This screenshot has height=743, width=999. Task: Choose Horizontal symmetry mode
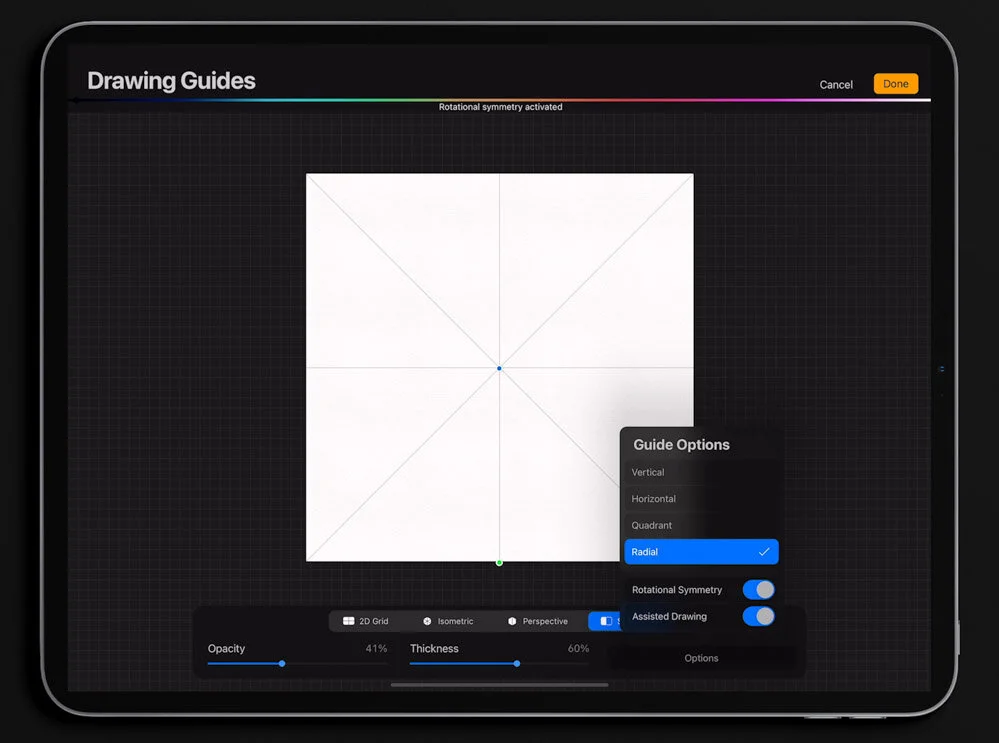[x=701, y=498]
